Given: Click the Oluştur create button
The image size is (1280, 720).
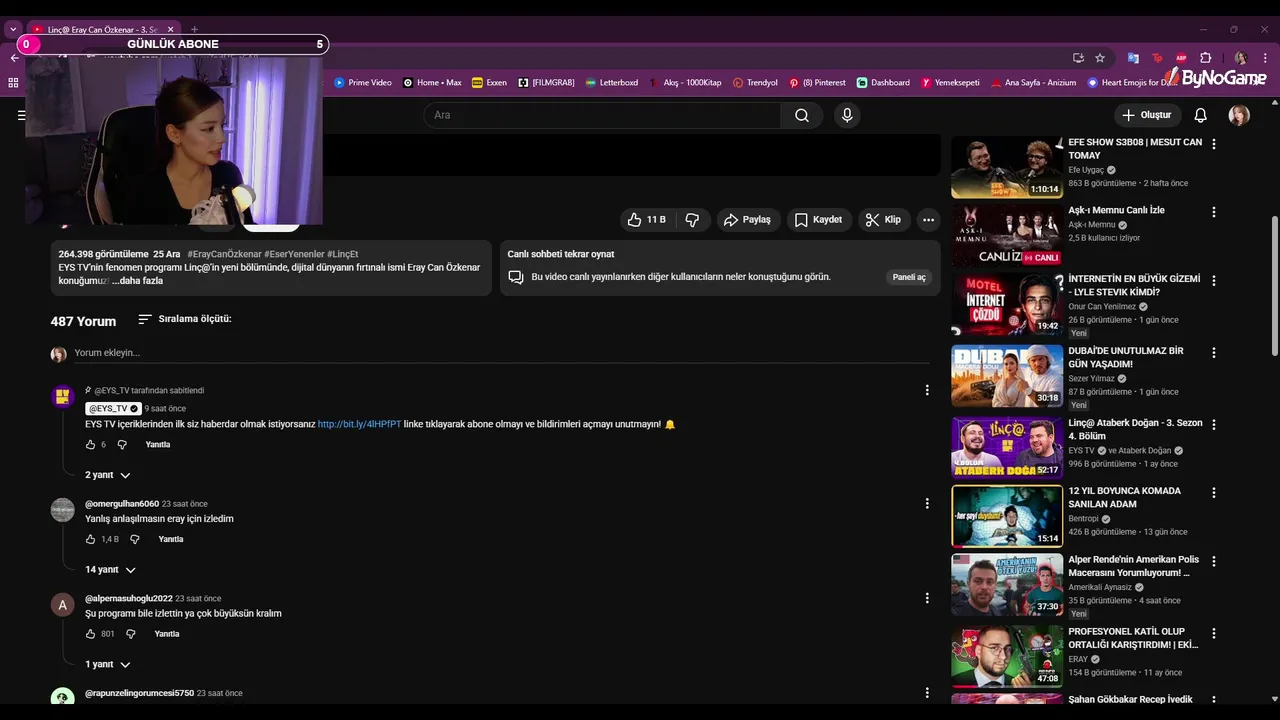Looking at the screenshot, I should (1146, 115).
